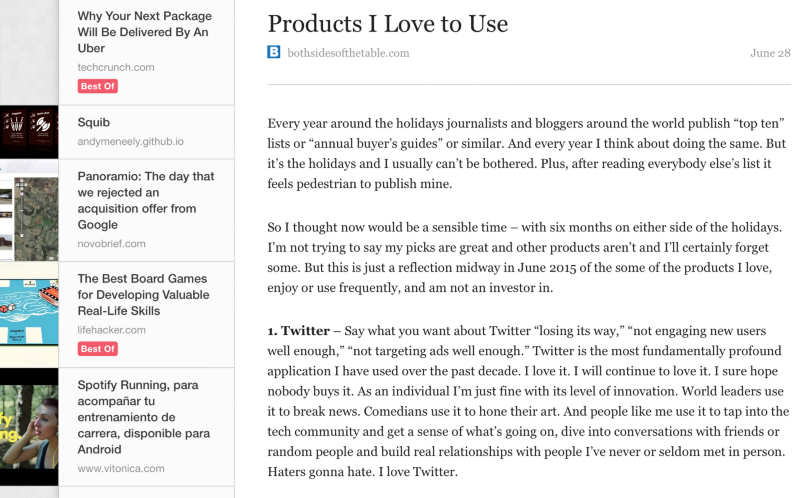Open the Squib article in the list
This screenshot has width=800, height=498.
pos(94,123)
